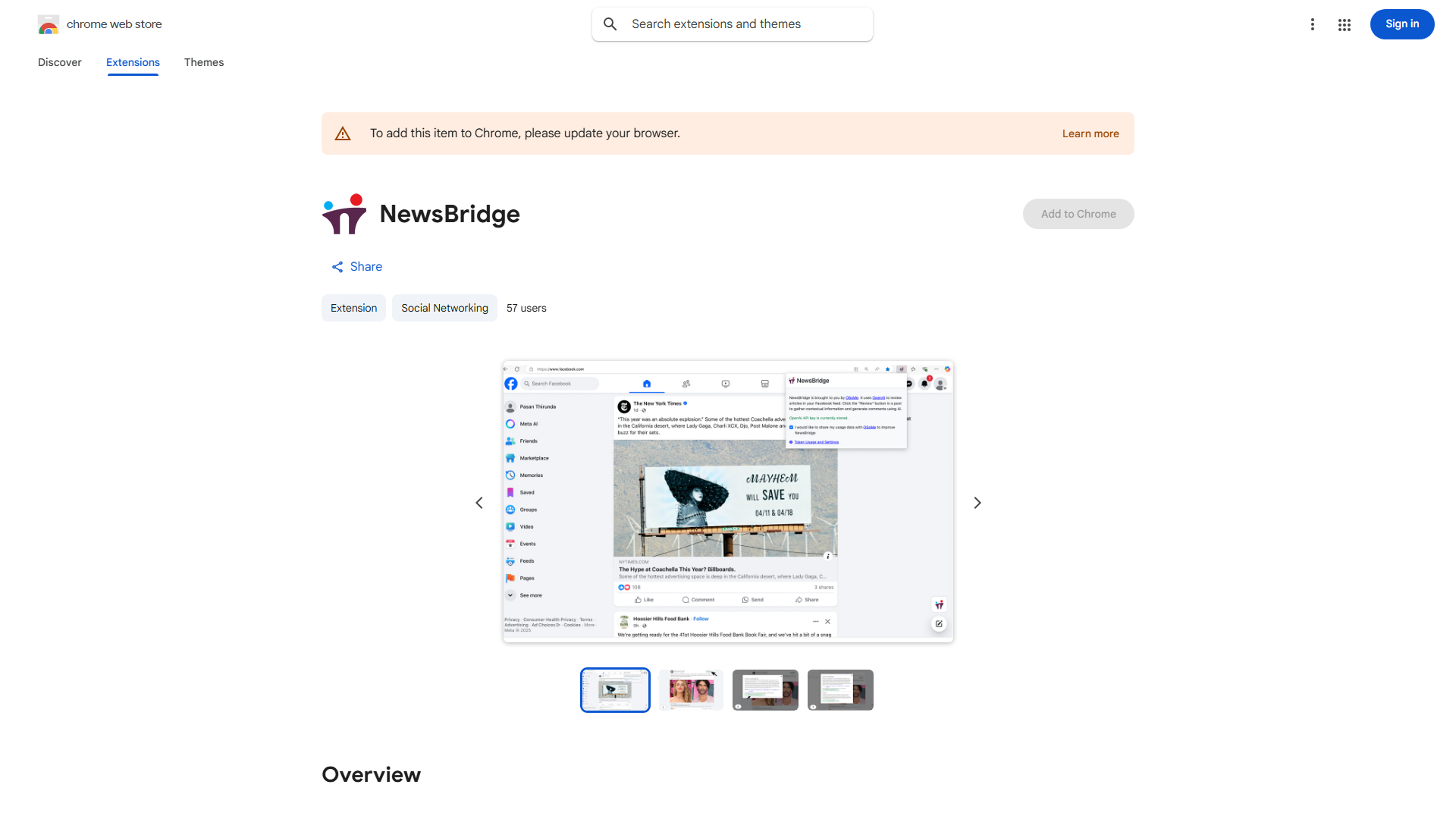Open the Google apps grid

pyautogui.click(x=1344, y=25)
